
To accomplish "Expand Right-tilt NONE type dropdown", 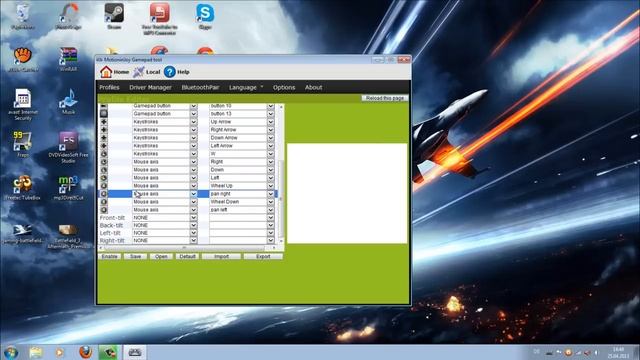I will point(193,241).
